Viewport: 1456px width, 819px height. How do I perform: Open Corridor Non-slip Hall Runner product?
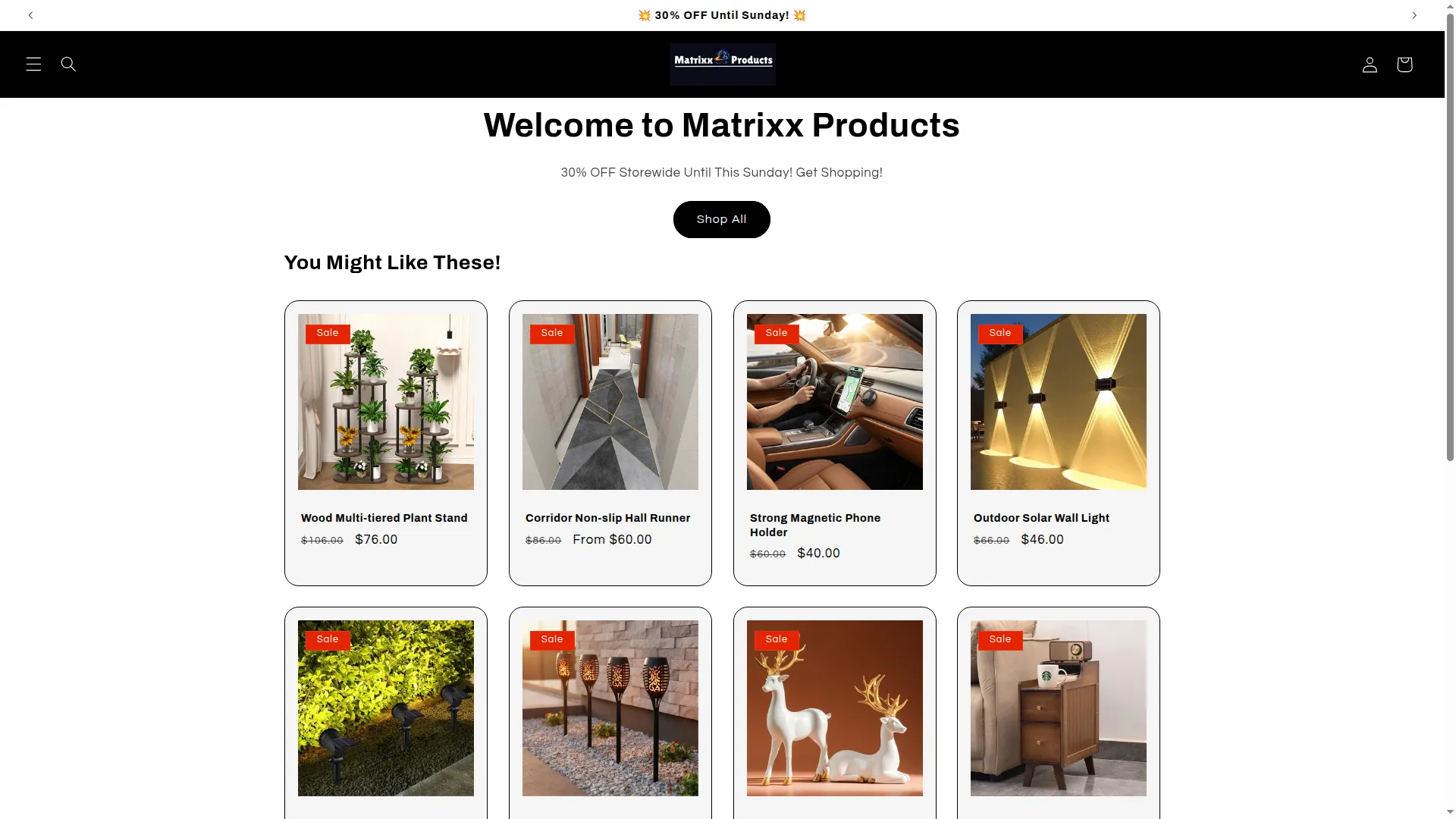pos(608,518)
